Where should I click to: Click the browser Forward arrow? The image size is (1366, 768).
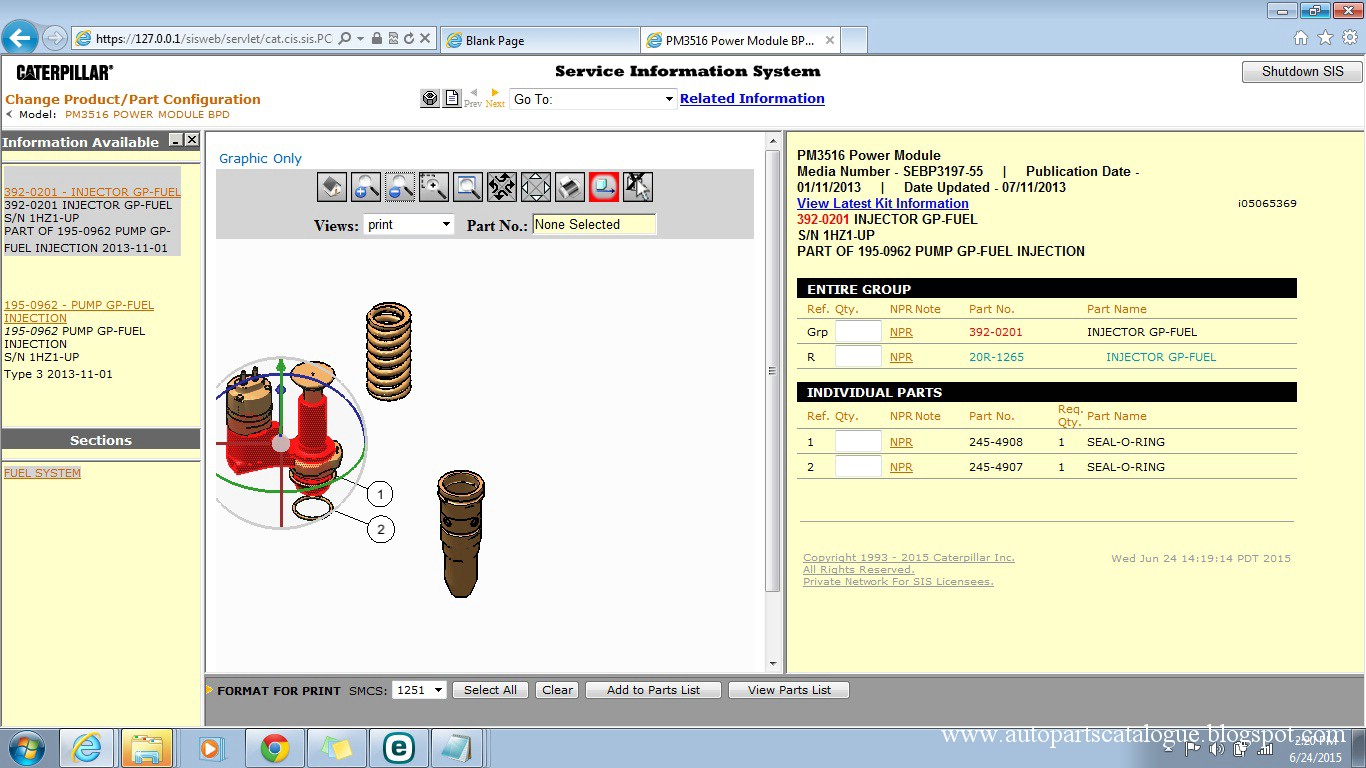(54, 39)
